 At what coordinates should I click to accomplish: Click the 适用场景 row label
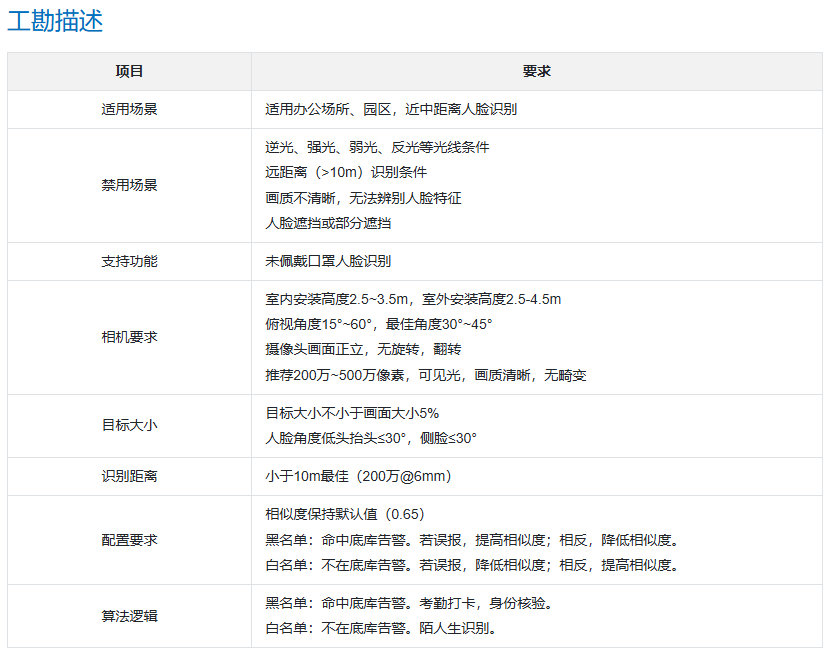click(129, 109)
